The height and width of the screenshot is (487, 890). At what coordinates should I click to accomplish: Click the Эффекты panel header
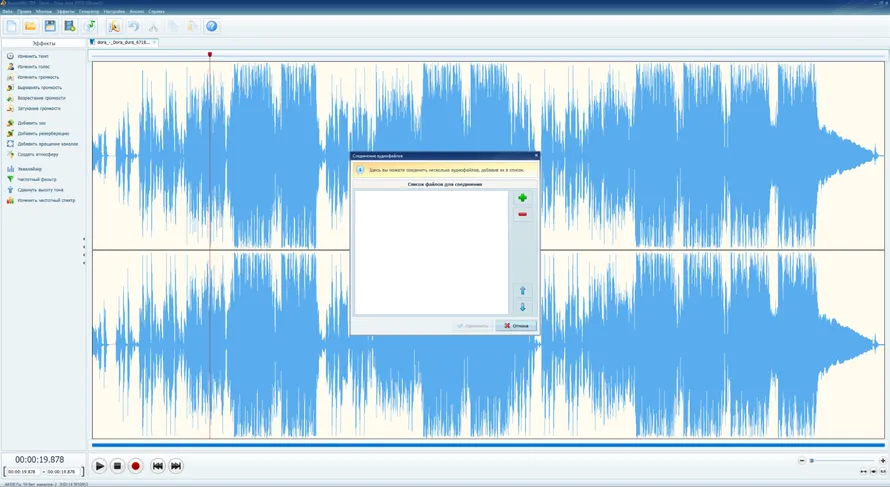(44, 43)
